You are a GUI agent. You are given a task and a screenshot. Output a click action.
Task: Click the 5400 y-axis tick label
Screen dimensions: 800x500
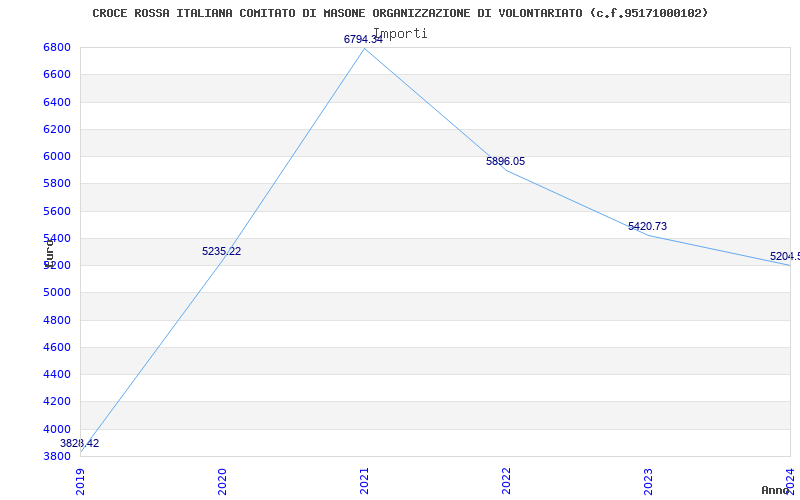57,238
